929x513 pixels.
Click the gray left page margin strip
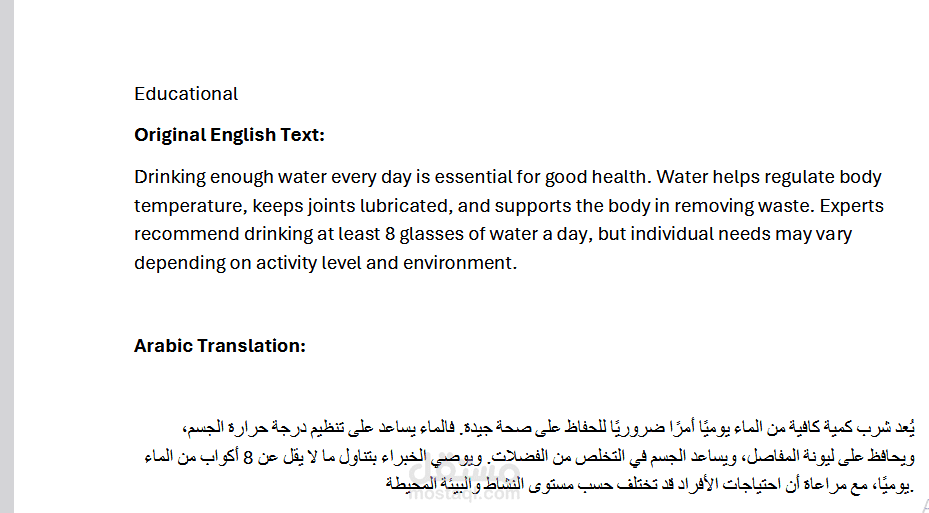tap(7, 256)
